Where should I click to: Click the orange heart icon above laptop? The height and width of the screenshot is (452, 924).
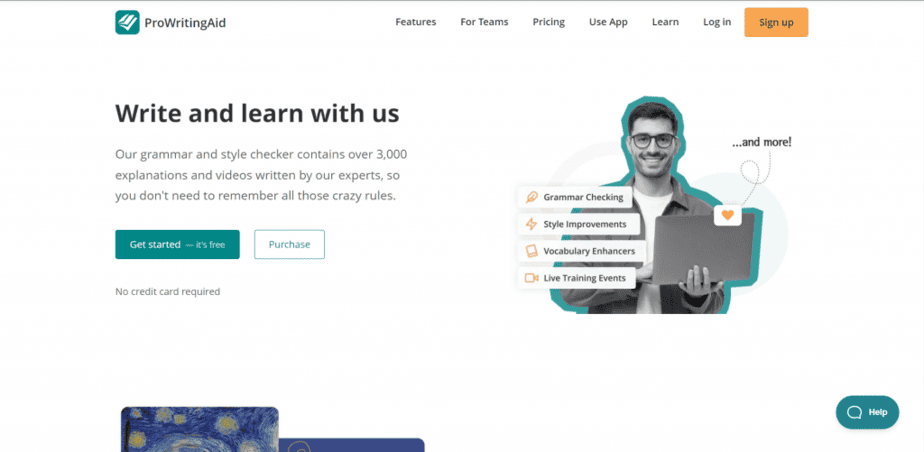click(x=728, y=216)
